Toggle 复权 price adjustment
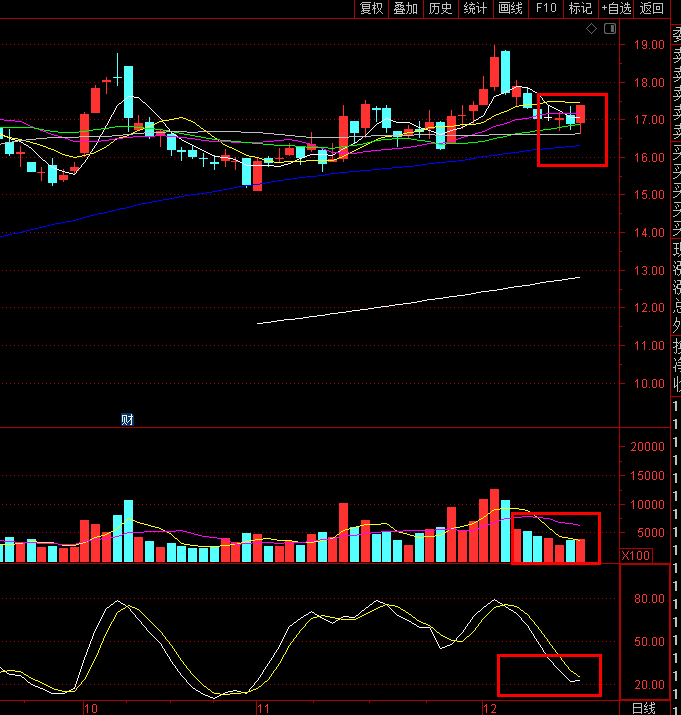The height and width of the screenshot is (715, 681). (371, 9)
